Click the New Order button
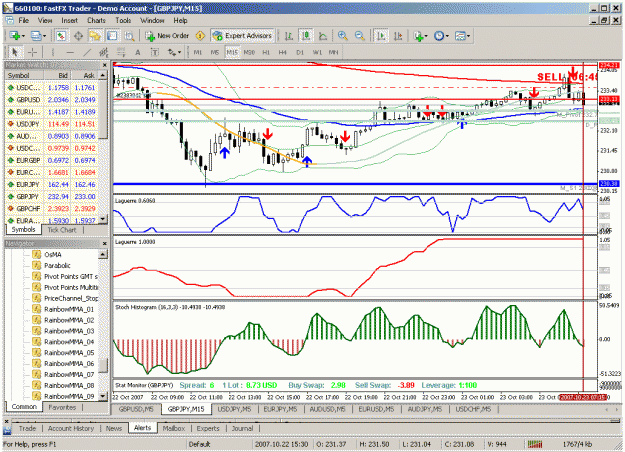Screen dimensions: 625x452 click(167, 36)
